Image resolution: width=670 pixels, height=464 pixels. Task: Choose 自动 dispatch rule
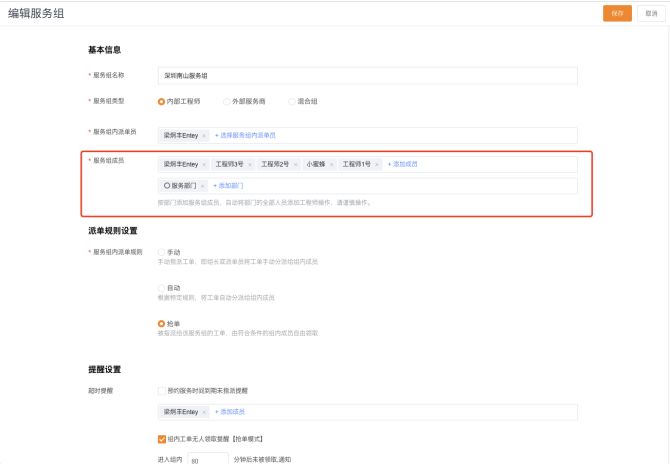pyautogui.click(x=162, y=288)
